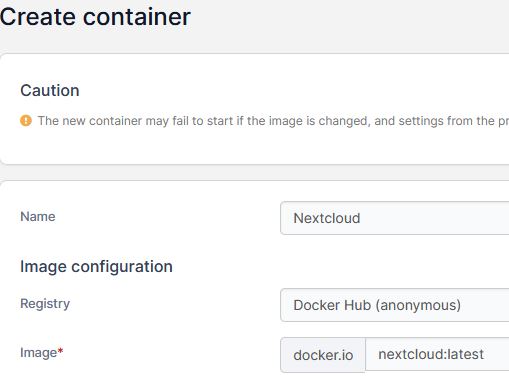The width and height of the screenshot is (509, 391).
Task: Click the orange warning exclamation icon
Action: 26,120
